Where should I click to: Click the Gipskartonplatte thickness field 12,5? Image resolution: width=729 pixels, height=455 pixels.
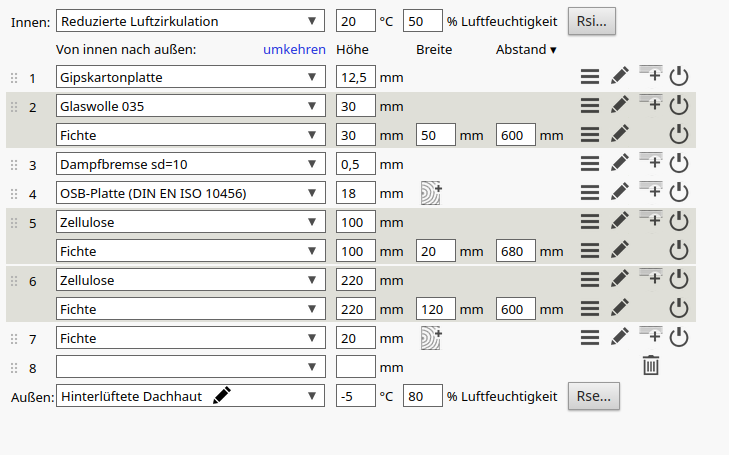[356, 77]
